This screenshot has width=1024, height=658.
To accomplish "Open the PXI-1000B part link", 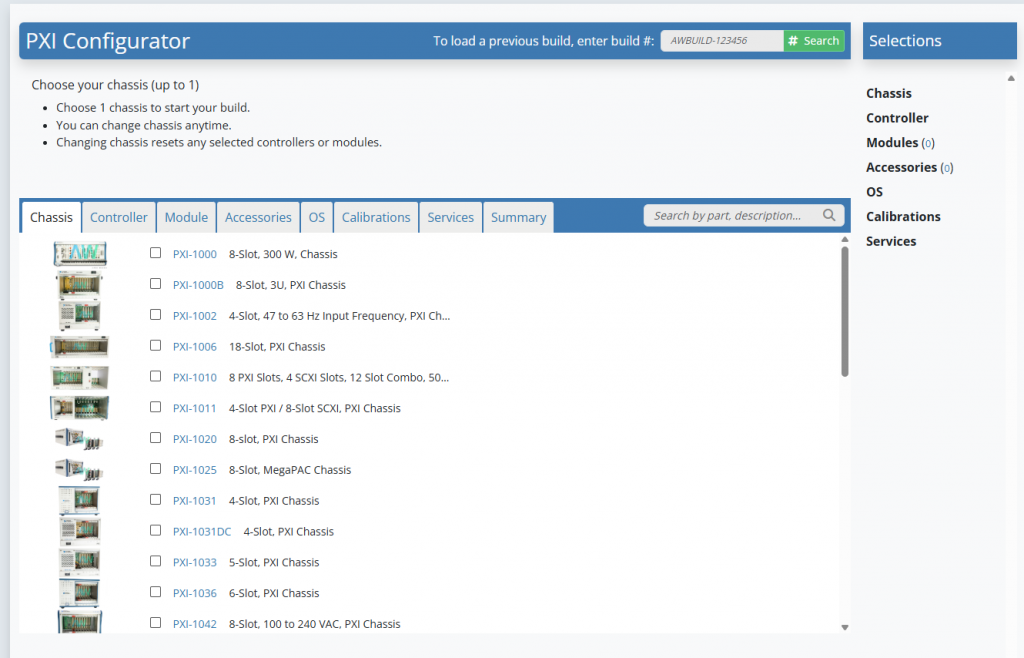I will 198,285.
